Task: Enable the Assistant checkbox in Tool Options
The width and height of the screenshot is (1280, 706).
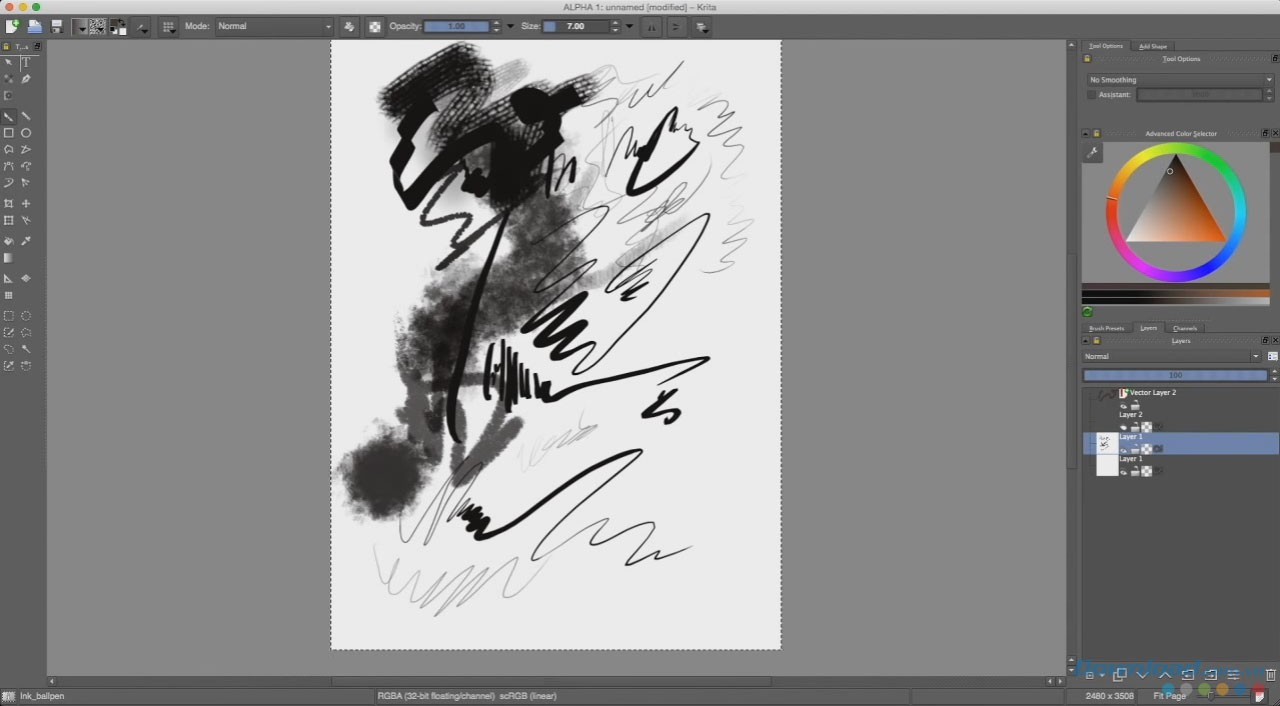Action: 1091,95
